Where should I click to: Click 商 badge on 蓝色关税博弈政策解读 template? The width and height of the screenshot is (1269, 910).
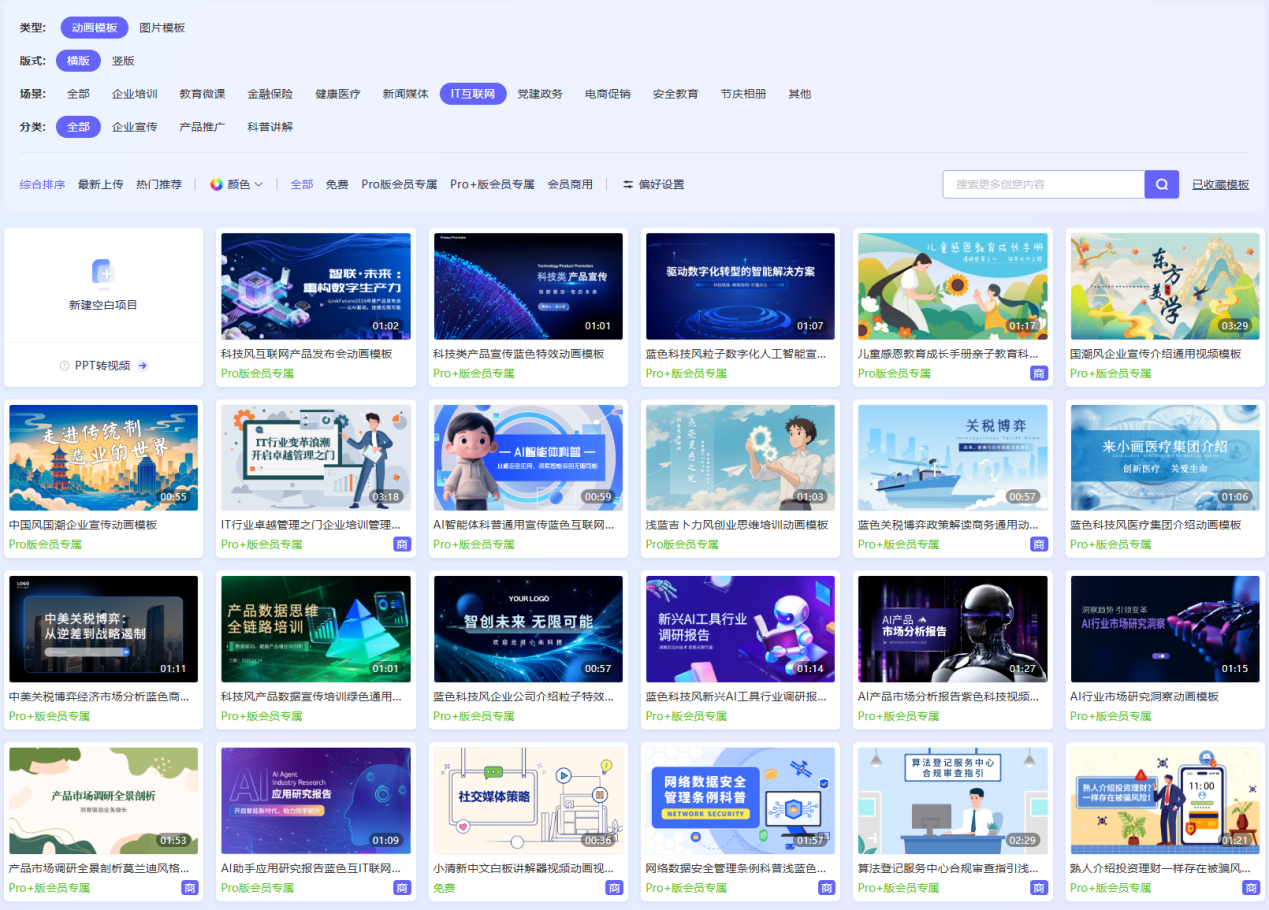(1039, 545)
